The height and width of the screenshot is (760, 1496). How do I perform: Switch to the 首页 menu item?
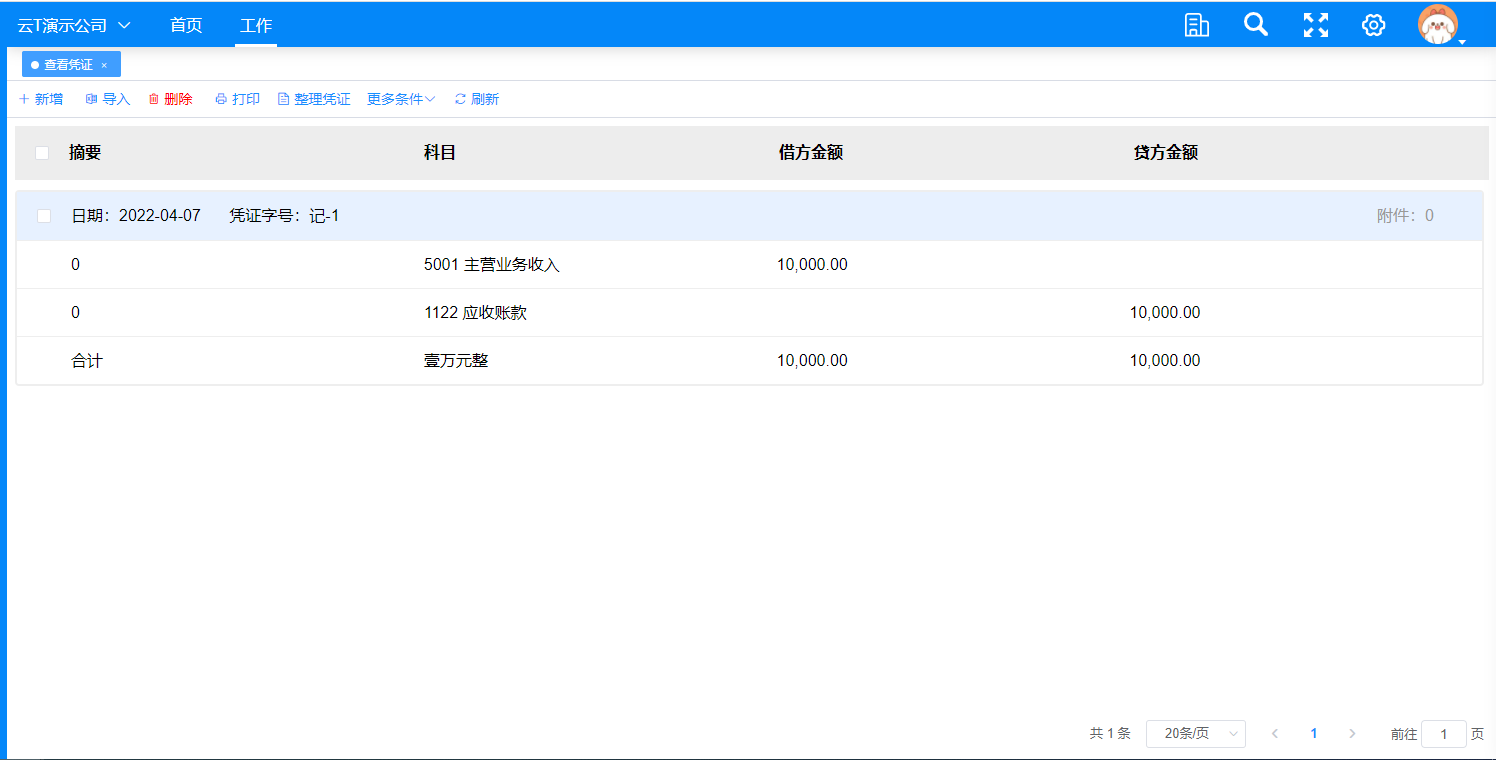pyautogui.click(x=186, y=25)
